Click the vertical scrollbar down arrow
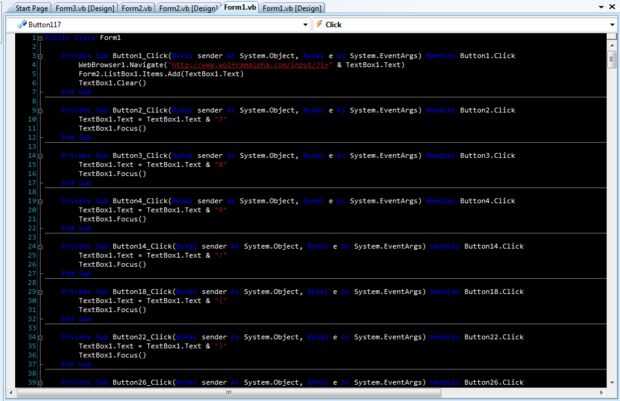Image resolution: width=620 pixels, height=401 pixels. [612, 382]
